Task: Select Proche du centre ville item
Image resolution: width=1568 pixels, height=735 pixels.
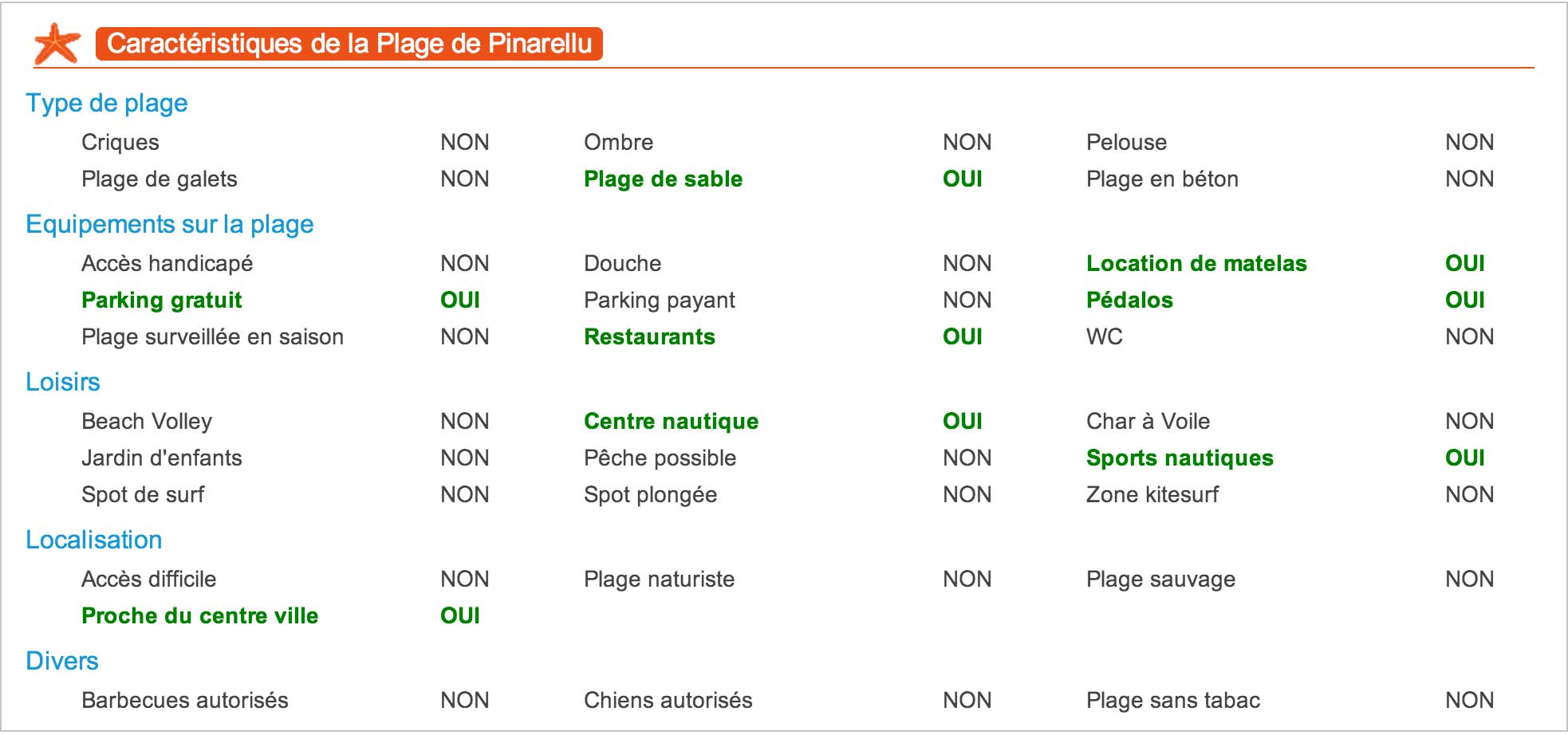Action: coord(200,615)
